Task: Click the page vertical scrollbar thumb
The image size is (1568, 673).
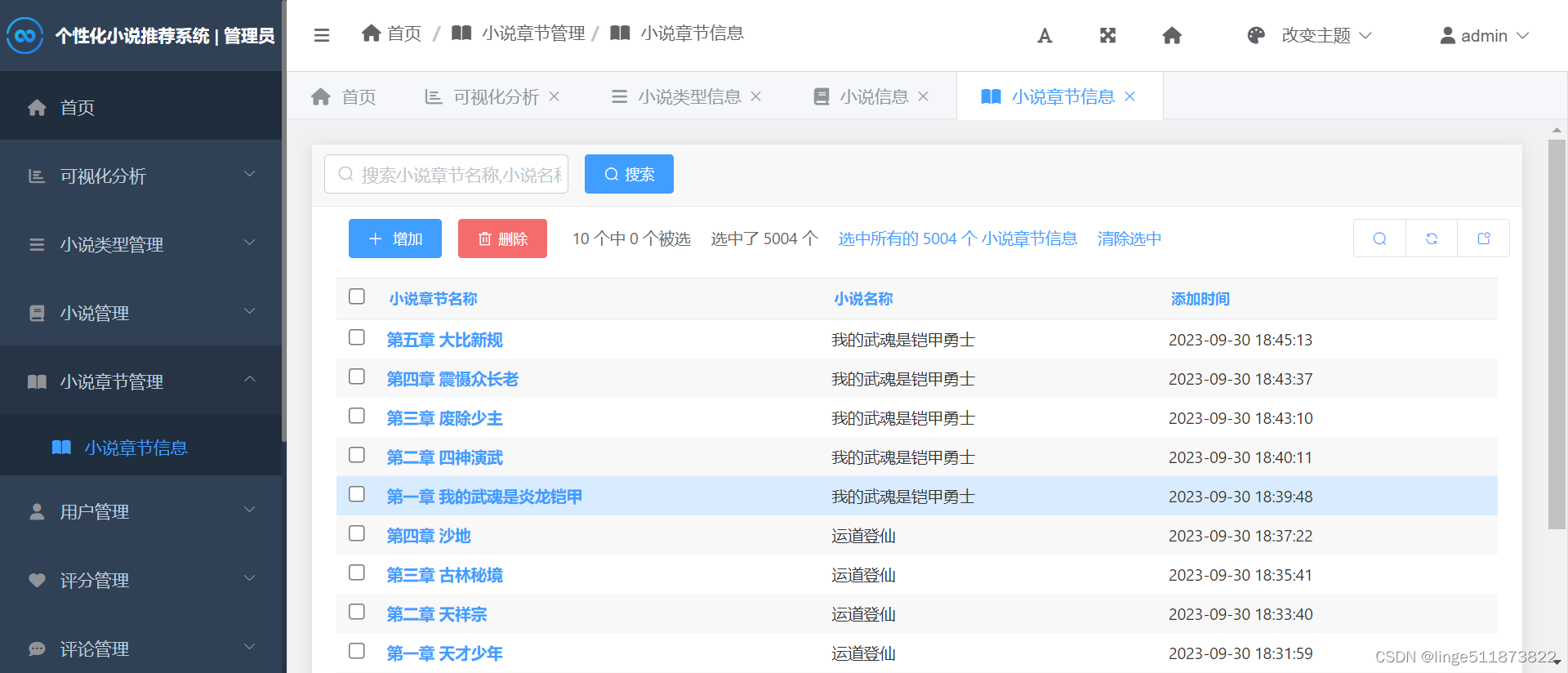Action: (x=1557, y=335)
